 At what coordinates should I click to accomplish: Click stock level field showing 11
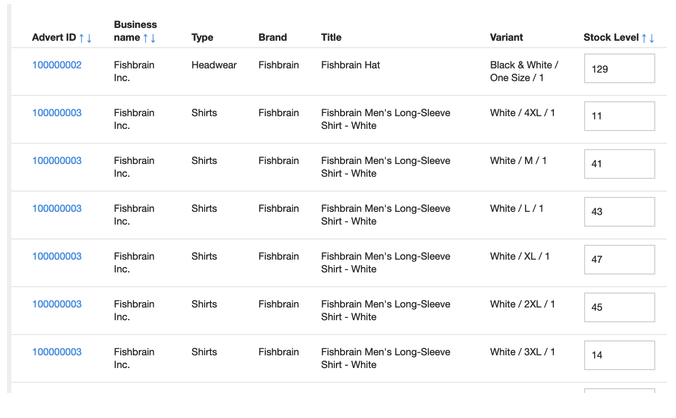619,116
